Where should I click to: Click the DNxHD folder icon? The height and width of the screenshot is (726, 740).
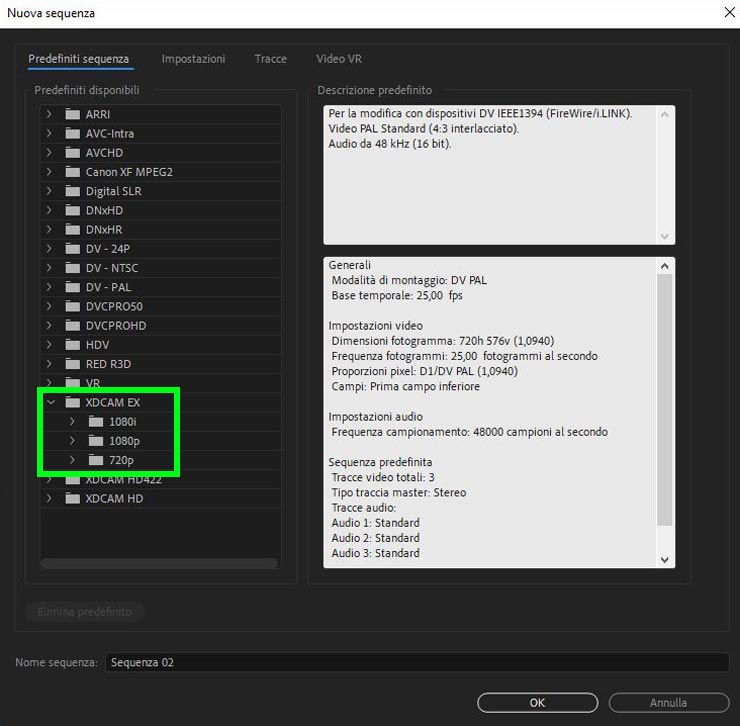[72, 210]
